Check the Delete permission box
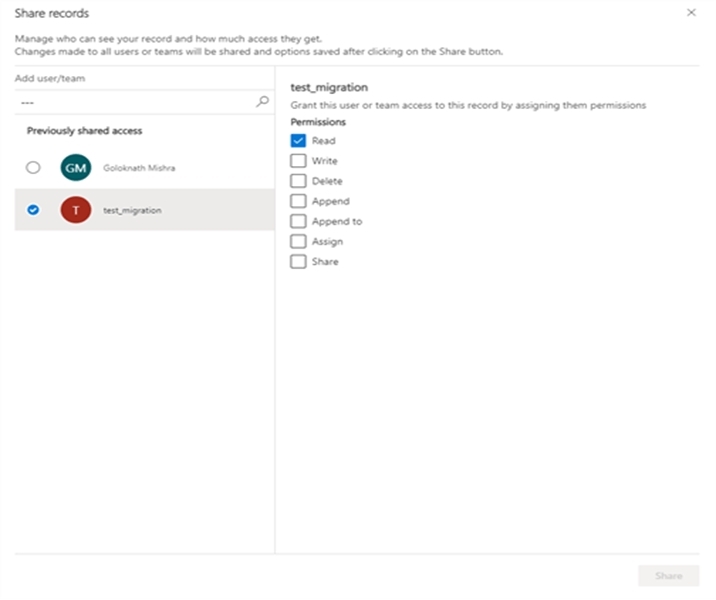This screenshot has width=716, height=600. 298,181
